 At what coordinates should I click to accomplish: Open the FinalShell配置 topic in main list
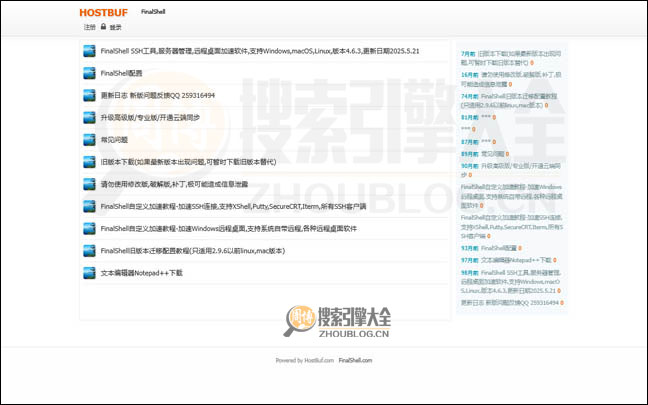[x=122, y=73]
